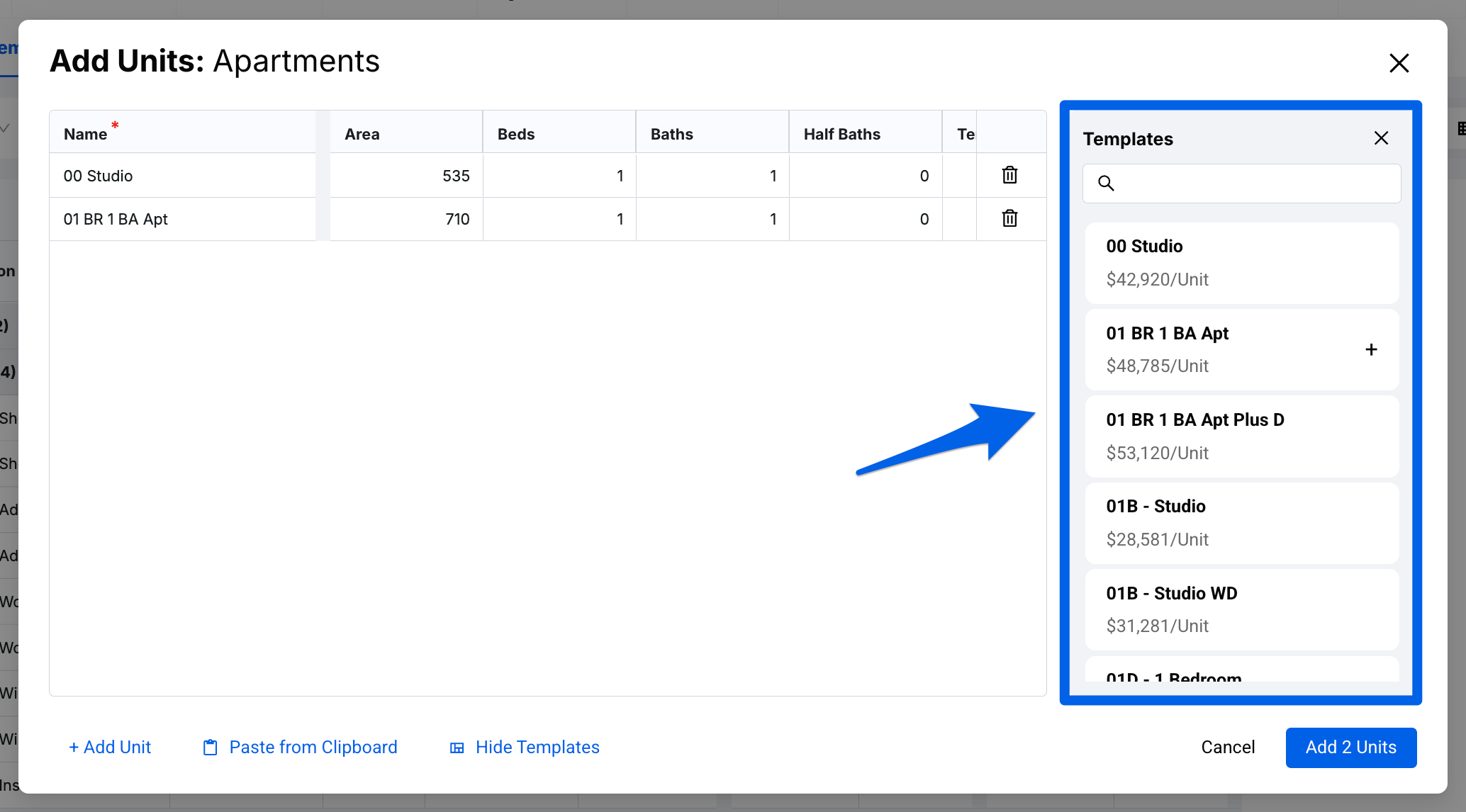Select the 00 Studio template card

1241,263
